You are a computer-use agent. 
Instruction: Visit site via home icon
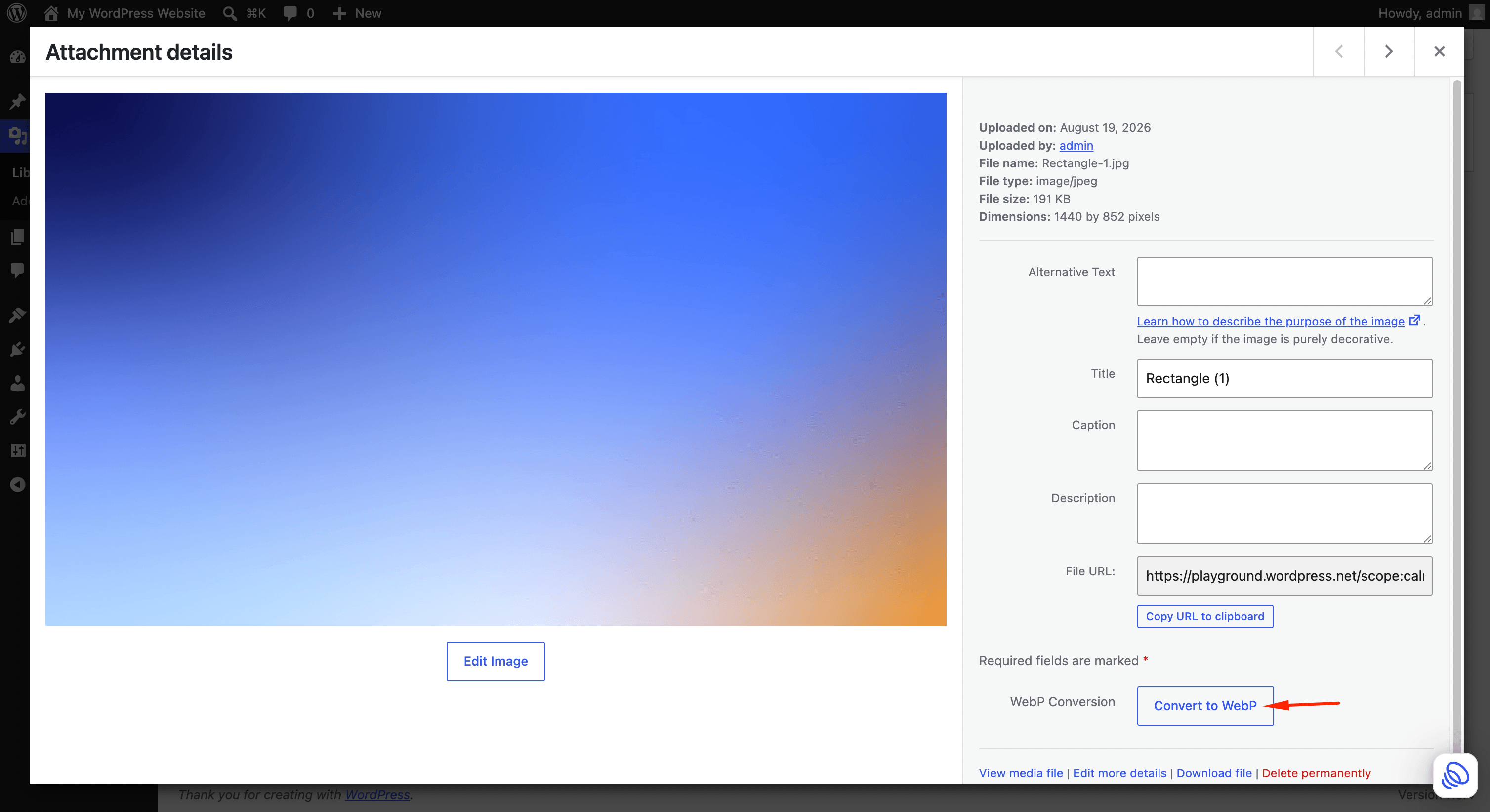pos(51,13)
